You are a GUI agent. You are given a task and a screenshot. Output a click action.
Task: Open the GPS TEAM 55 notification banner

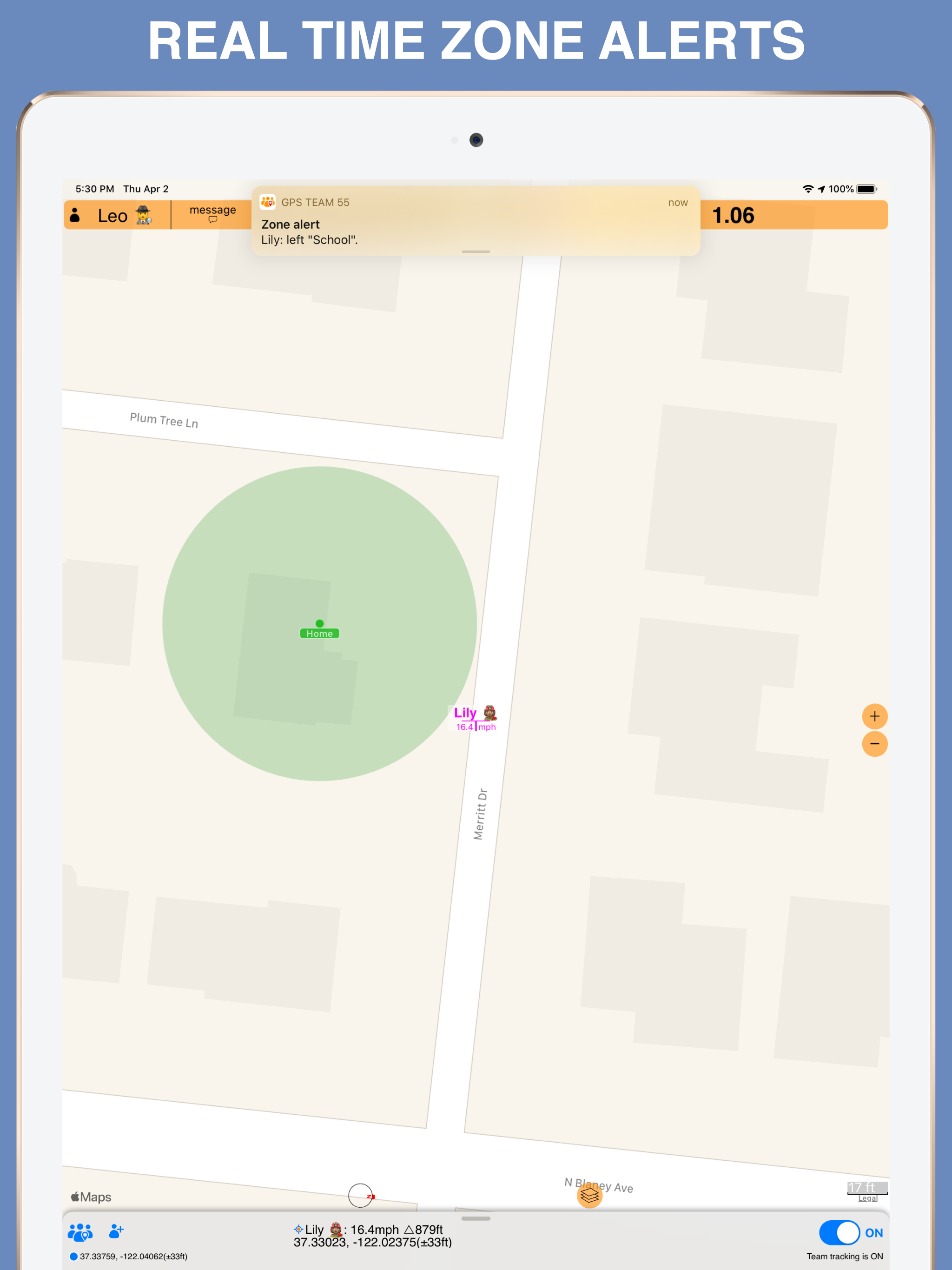tap(476, 221)
